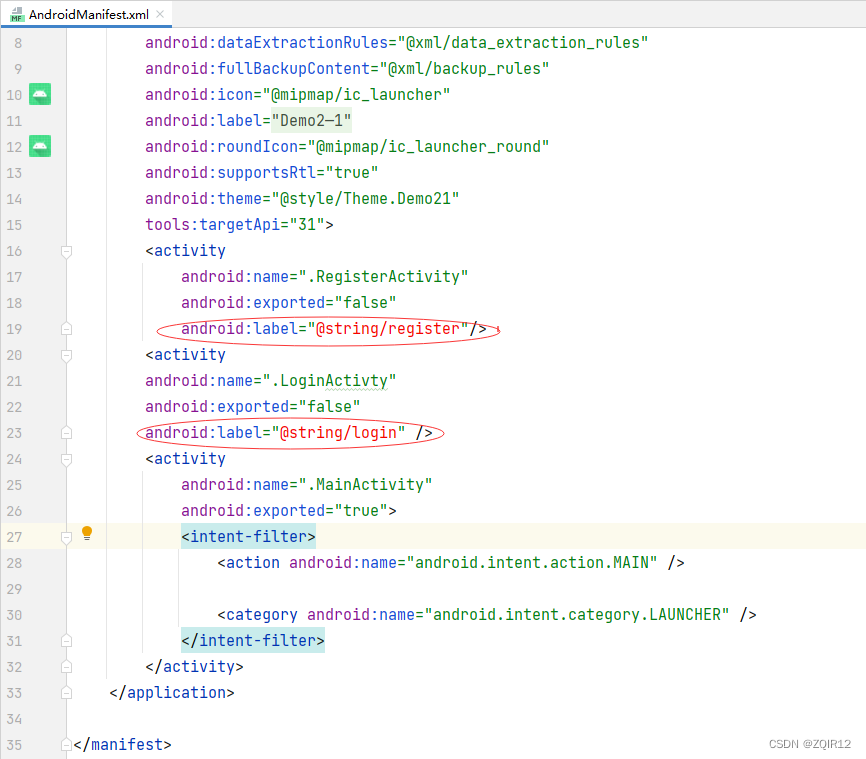Click "@mipmap/ic_launcher_round" value
The height and width of the screenshot is (759, 866).
pyautogui.click(x=428, y=146)
